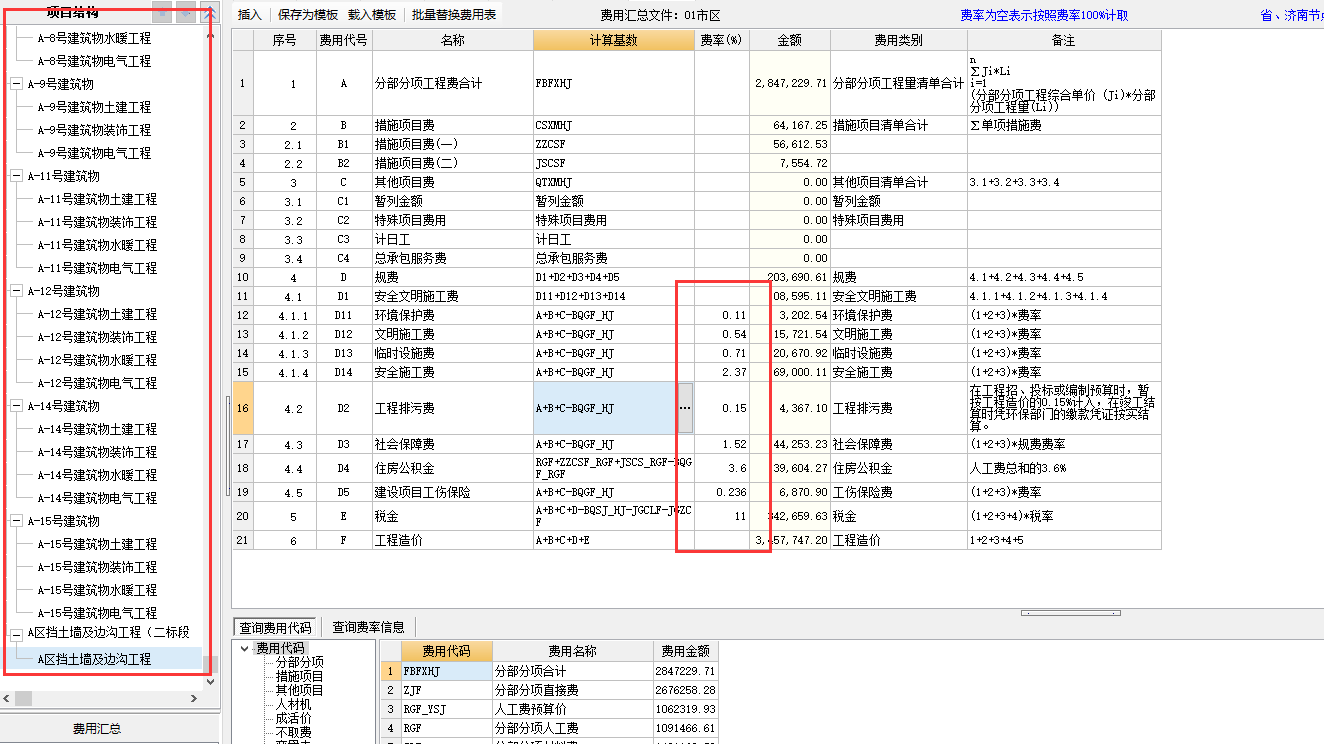Screen dimensions: 1324x744
Task: Collapse the A-9号建筑物 tree node
Action: tap(17, 84)
